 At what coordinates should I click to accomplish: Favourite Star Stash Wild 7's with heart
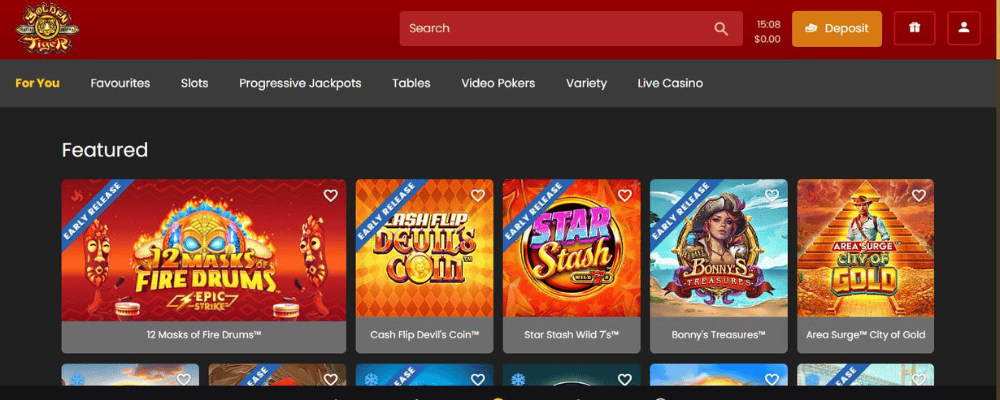click(x=624, y=196)
